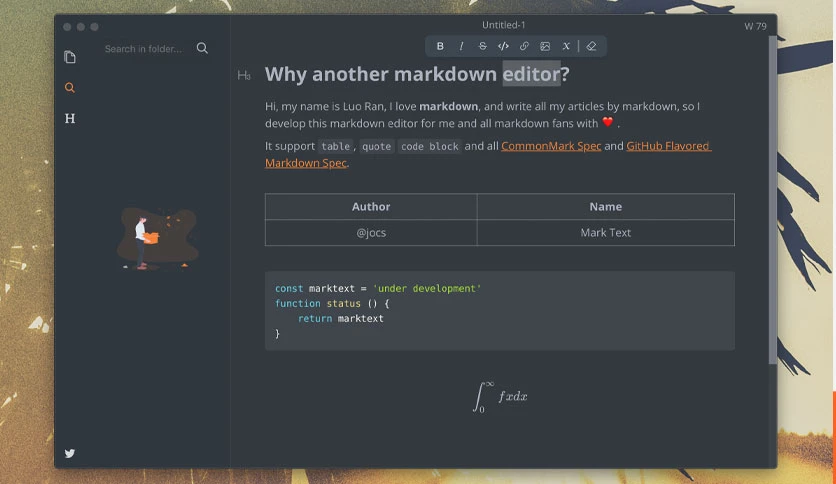Image resolution: width=836 pixels, height=484 pixels.
Task: Open the files panel in sidebar
Action: coord(70,57)
